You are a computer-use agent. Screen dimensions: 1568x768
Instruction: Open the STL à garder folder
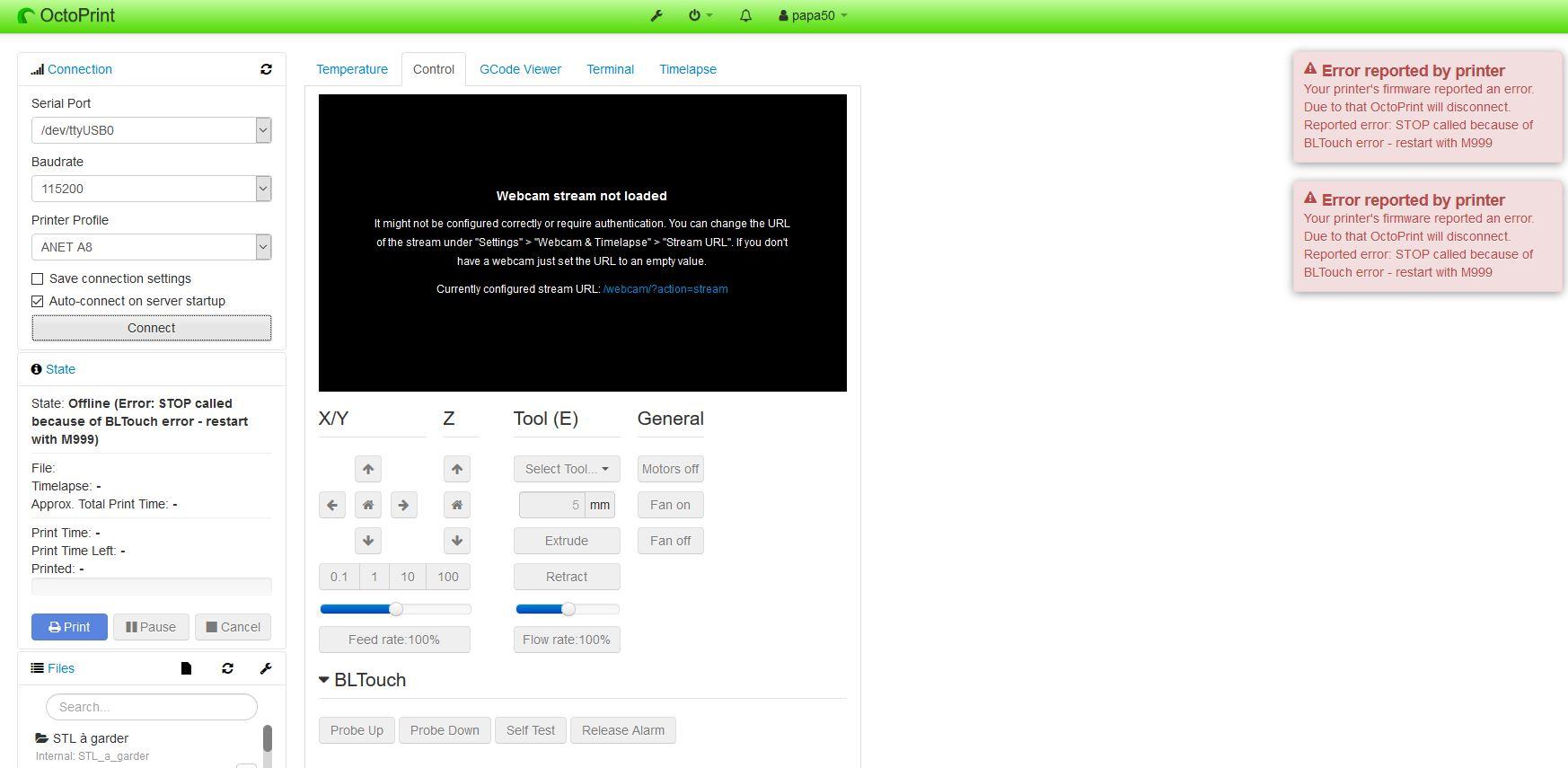(x=91, y=738)
